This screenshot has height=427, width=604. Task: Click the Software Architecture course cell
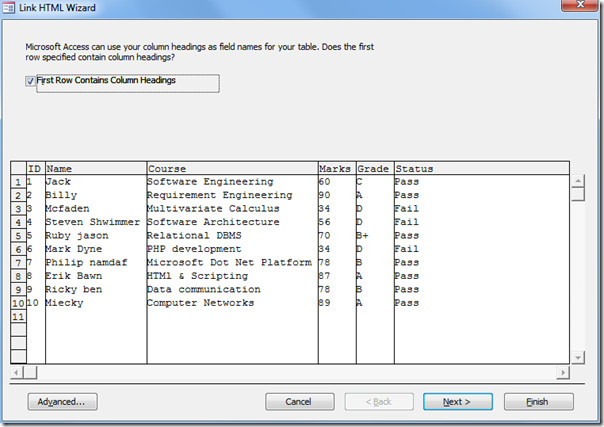(x=232, y=222)
